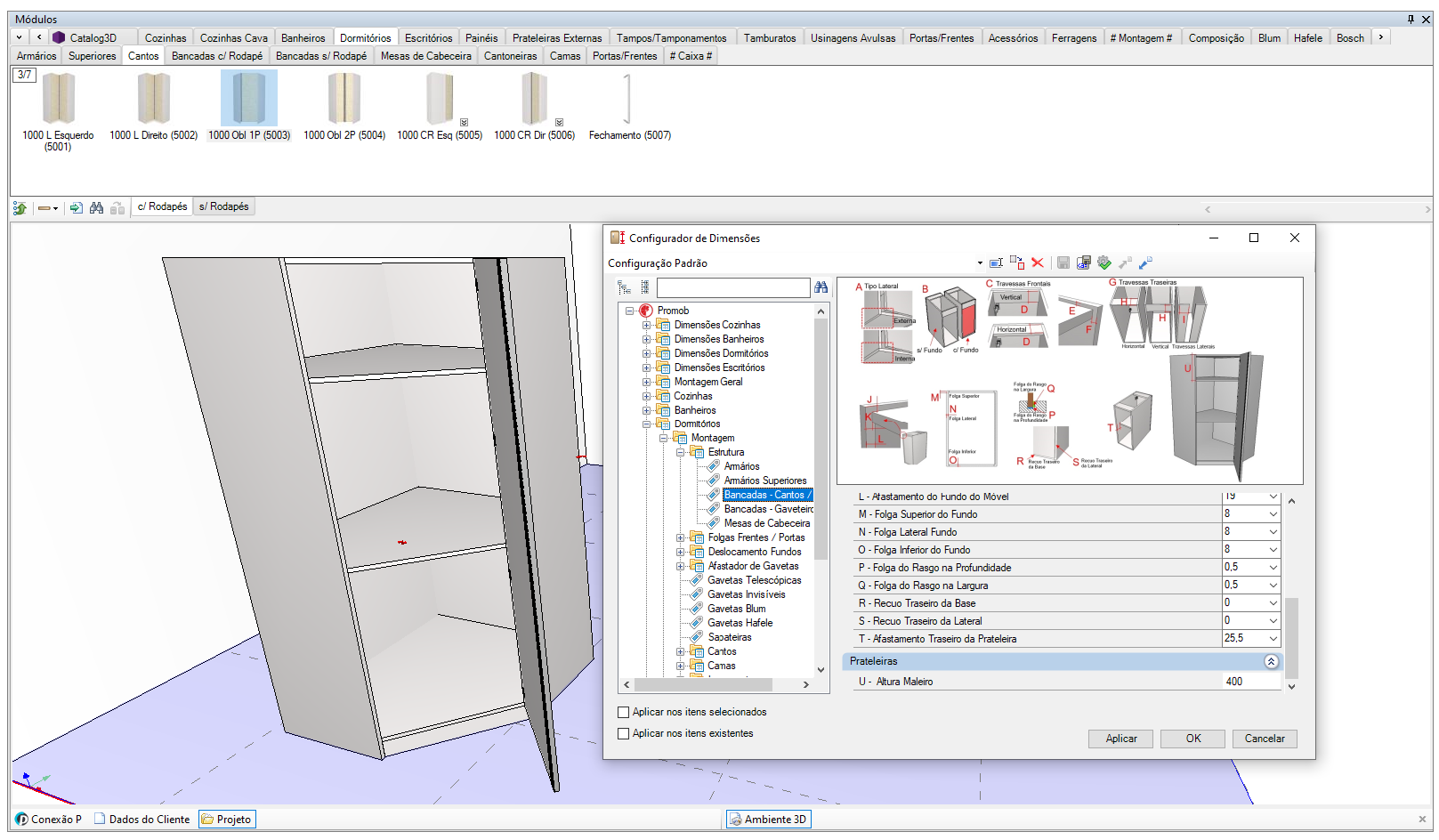Expand the 'Dimensões Cozinhas' tree node
The image size is (1439, 840).
tap(646, 325)
